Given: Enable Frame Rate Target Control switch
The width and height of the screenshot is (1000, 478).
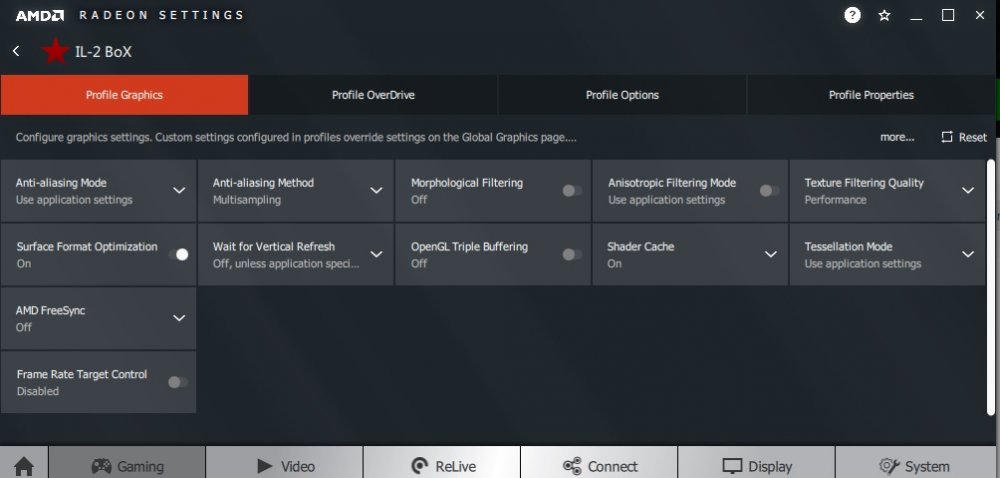Looking at the screenshot, I should point(177,382).
